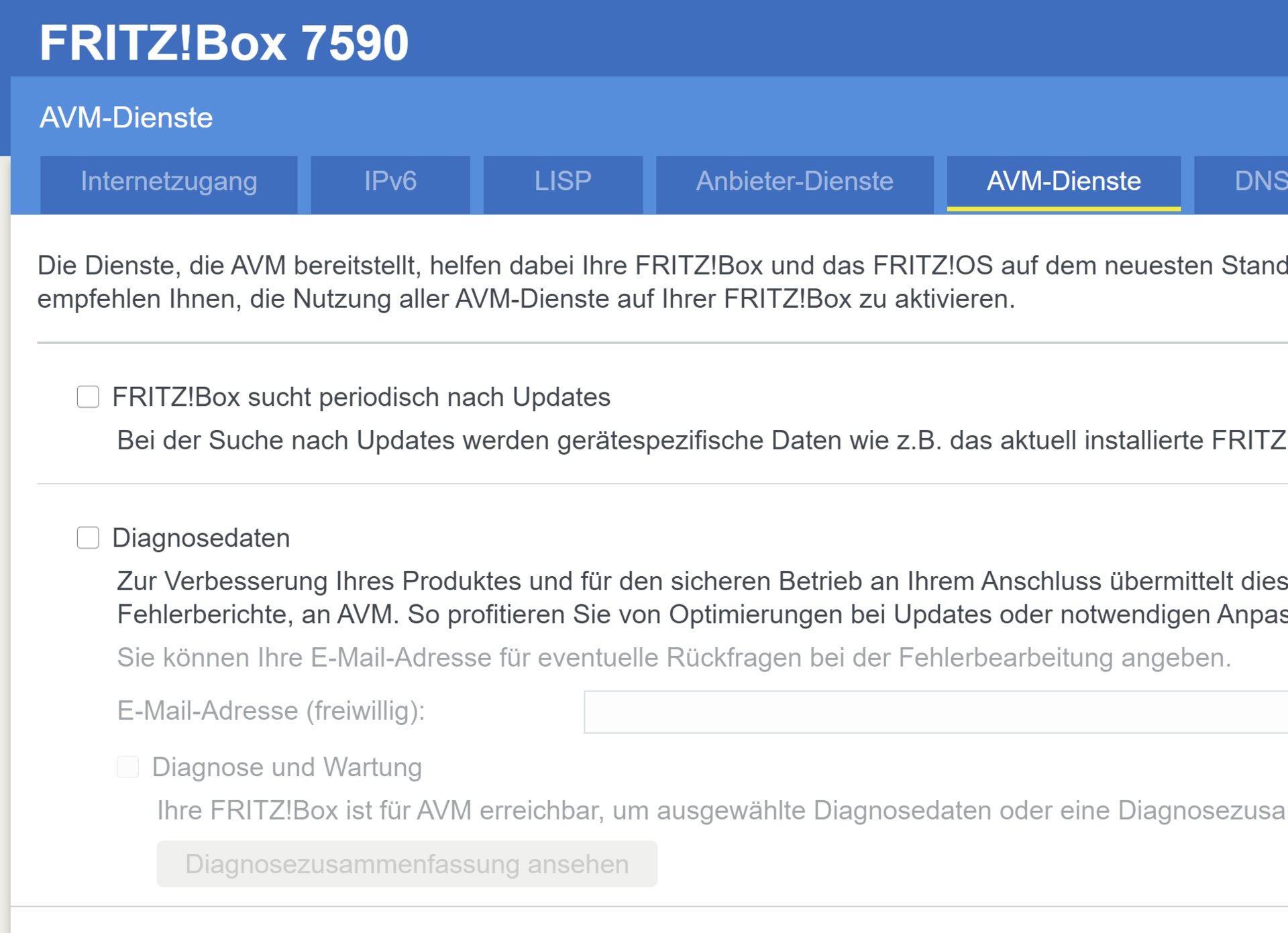
Task: Select the AVM-Dienste tab
Action: pos(1063,184)
